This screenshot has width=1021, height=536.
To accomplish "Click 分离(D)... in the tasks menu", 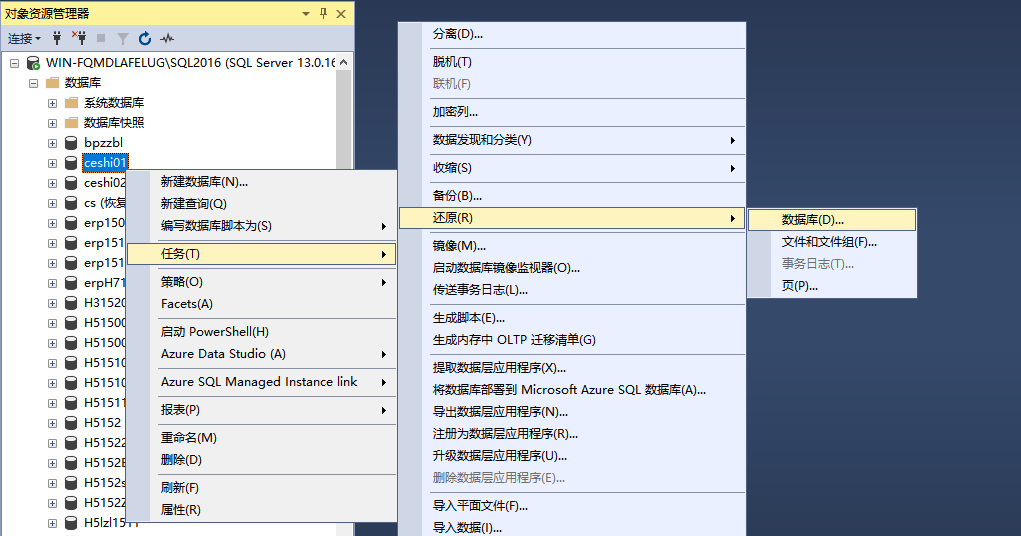I will (457, 34).
